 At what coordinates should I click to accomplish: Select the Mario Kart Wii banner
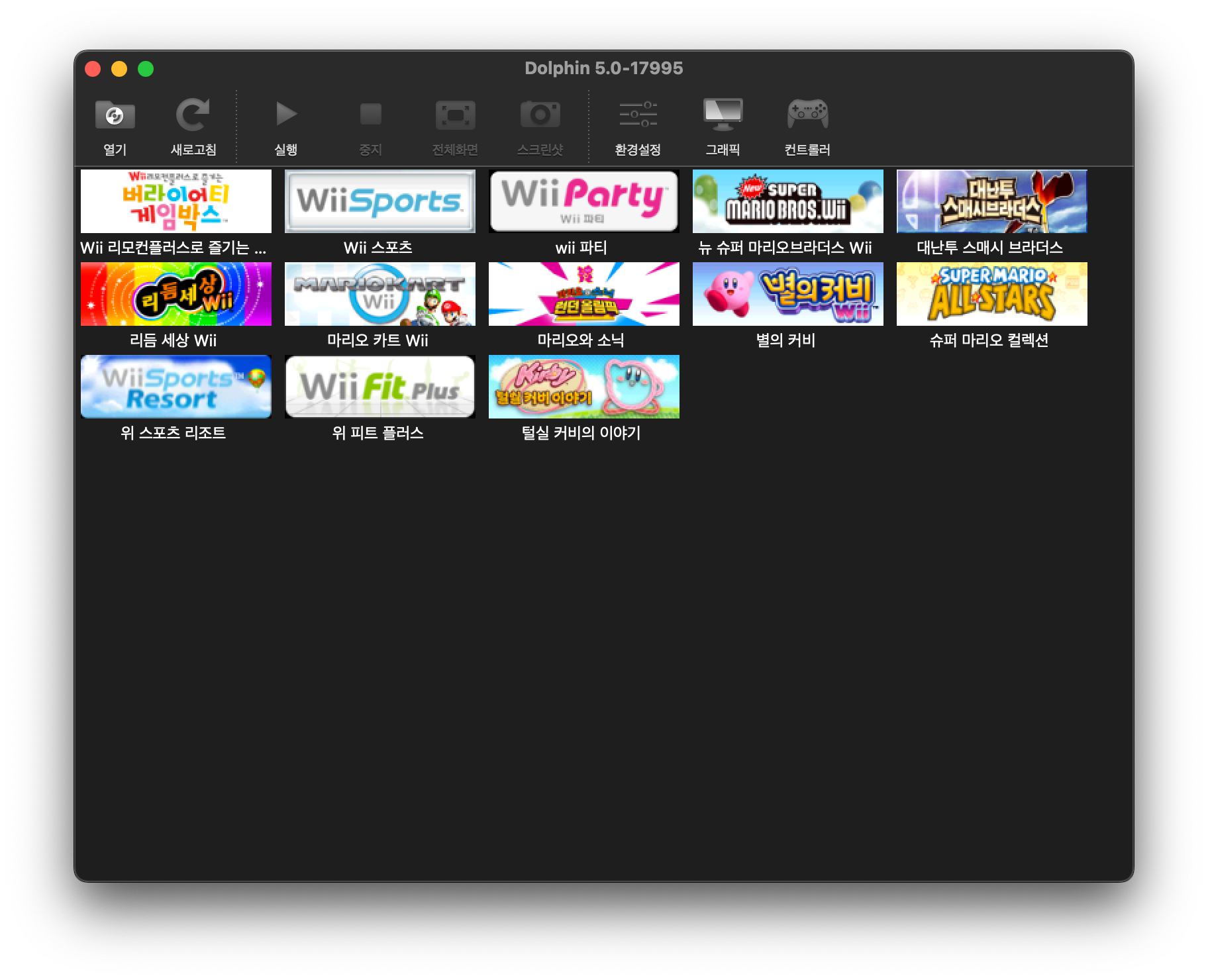pyautogui.click(x=380, y=294)
